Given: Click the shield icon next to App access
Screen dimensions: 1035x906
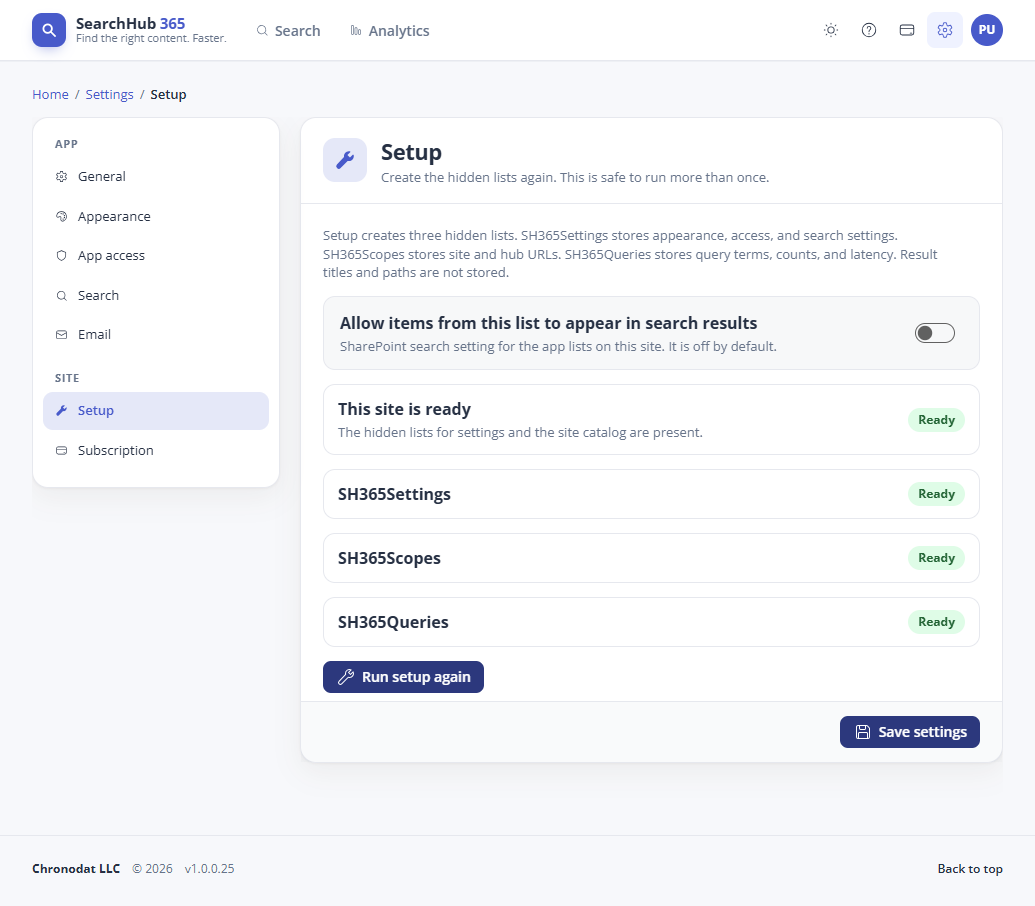Looking at the screenshot, I should pos(61,256).
